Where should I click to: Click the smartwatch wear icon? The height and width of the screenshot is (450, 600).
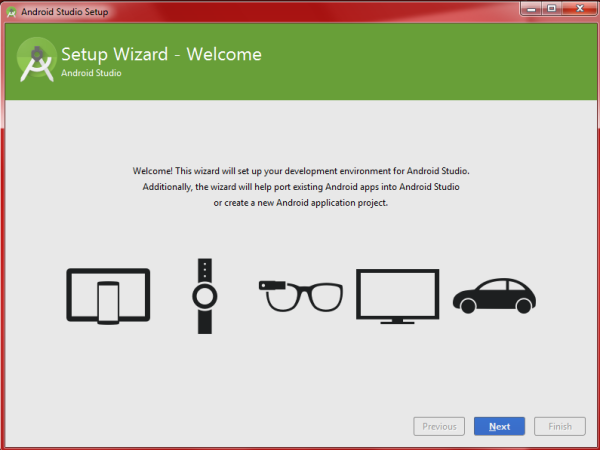click(x=205, y=296)
